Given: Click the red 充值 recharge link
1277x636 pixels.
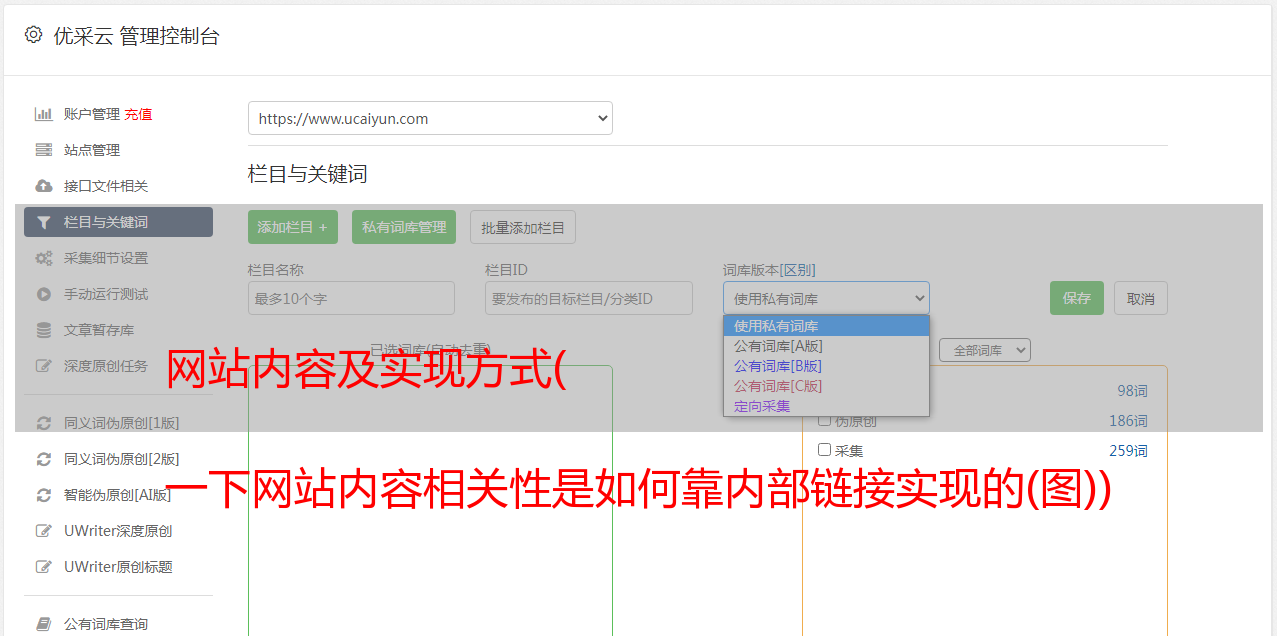Looking at the screenshot, I should pyautogui.click(x=138, y=114).
